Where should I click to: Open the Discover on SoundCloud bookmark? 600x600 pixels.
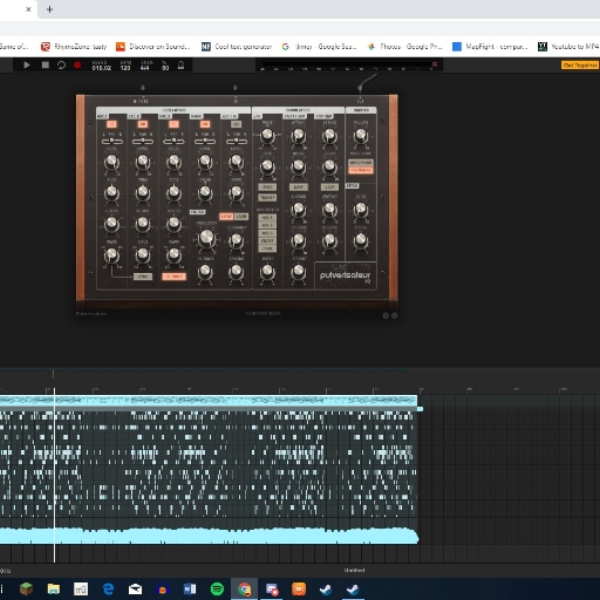153,46
